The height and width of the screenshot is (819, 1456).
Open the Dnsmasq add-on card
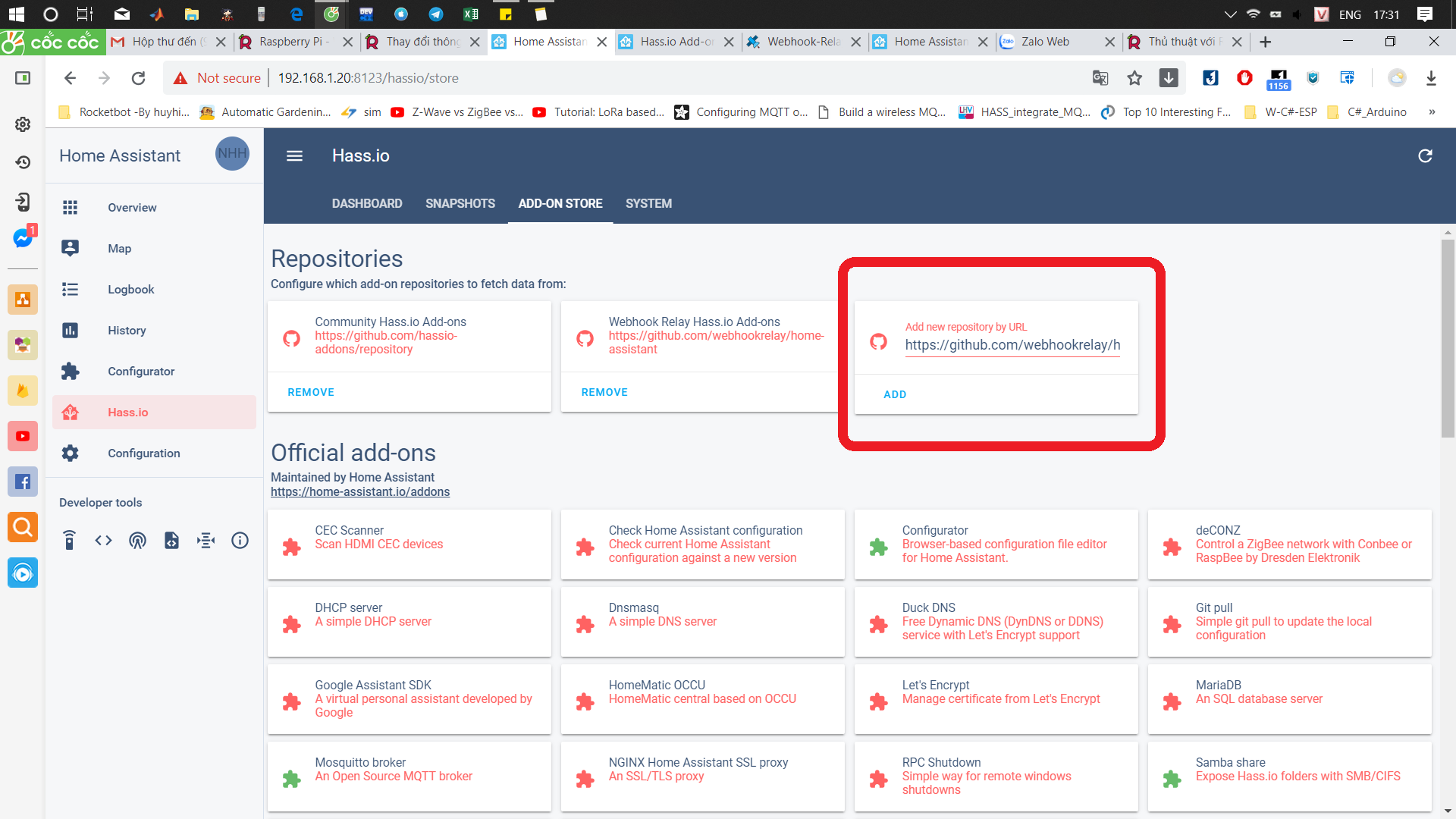[703, 622]
